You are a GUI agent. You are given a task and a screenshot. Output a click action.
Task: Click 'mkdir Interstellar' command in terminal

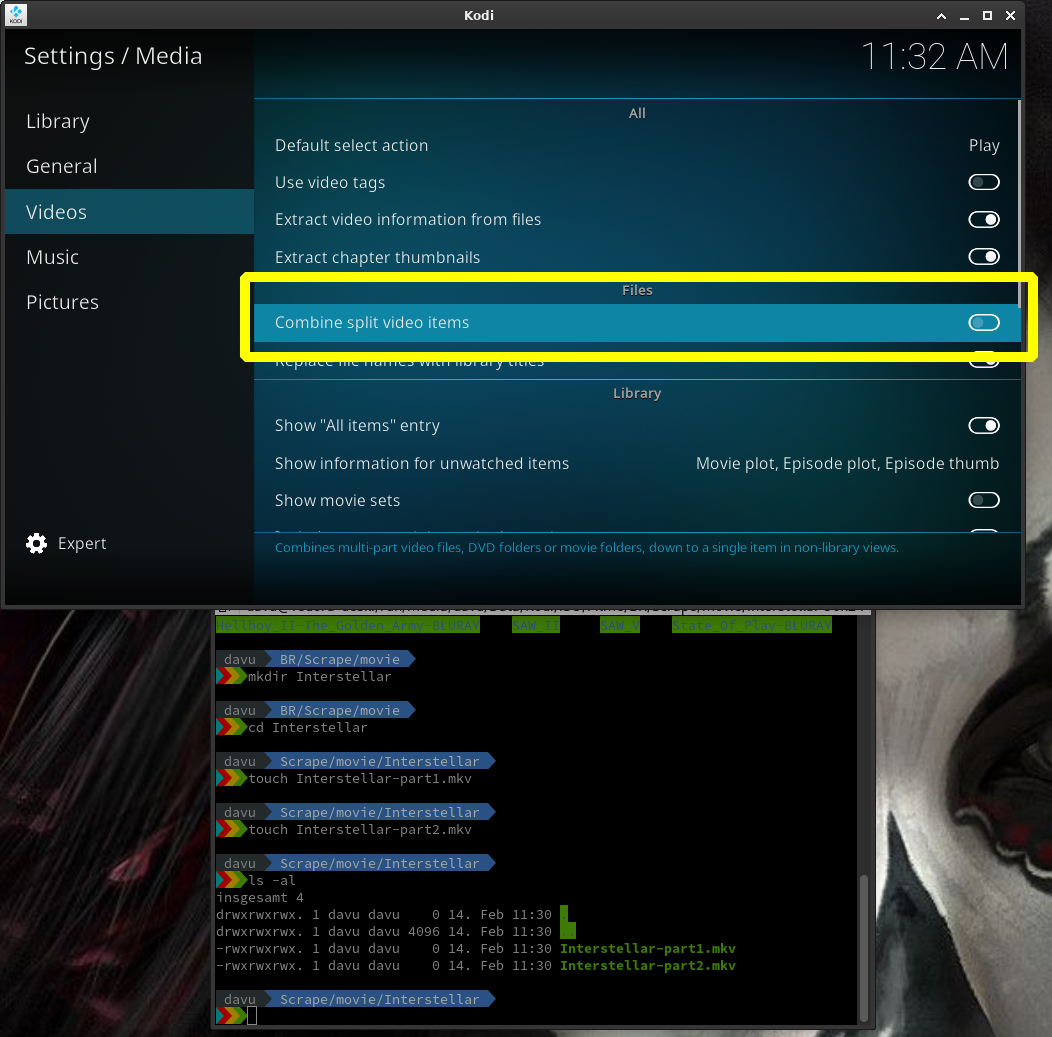(x=319, y=677)
